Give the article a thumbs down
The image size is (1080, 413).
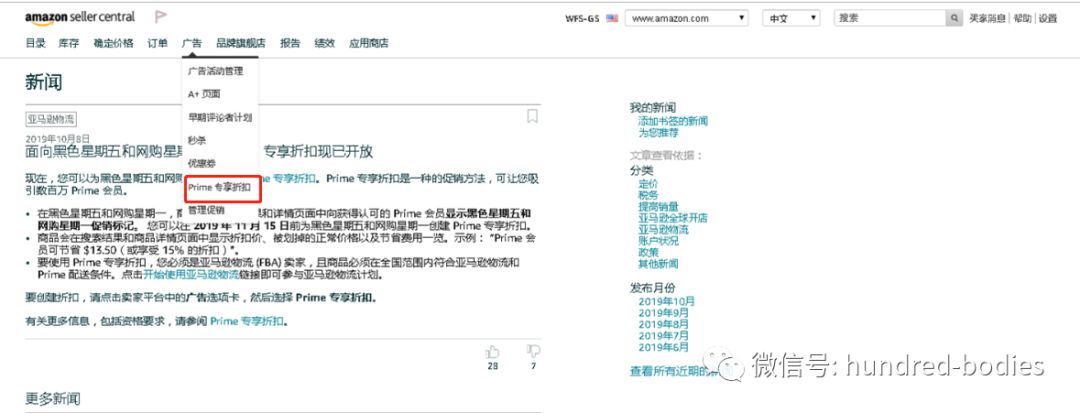tap(533, 352)
